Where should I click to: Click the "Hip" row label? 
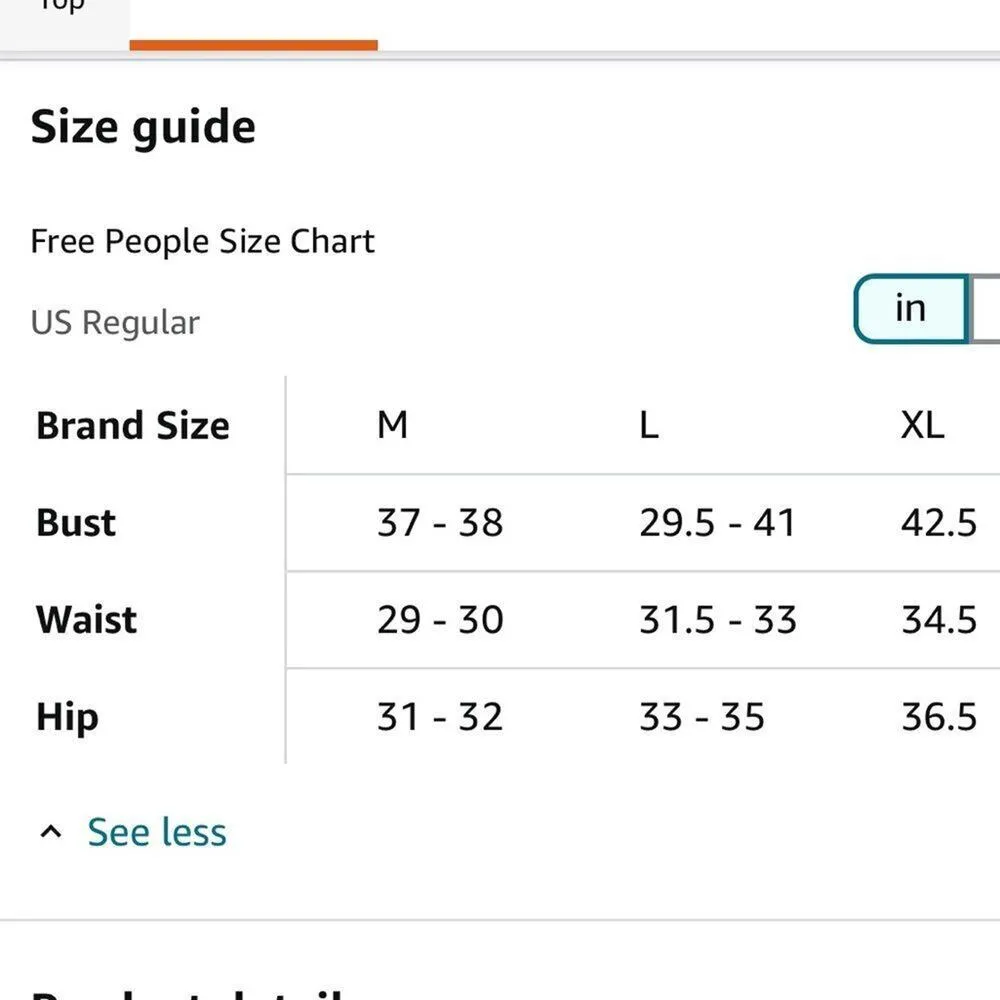click(67, 717)
